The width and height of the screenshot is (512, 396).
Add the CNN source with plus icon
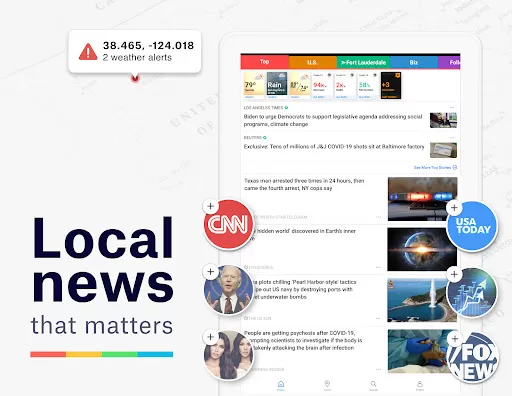(x=210, y=206)
